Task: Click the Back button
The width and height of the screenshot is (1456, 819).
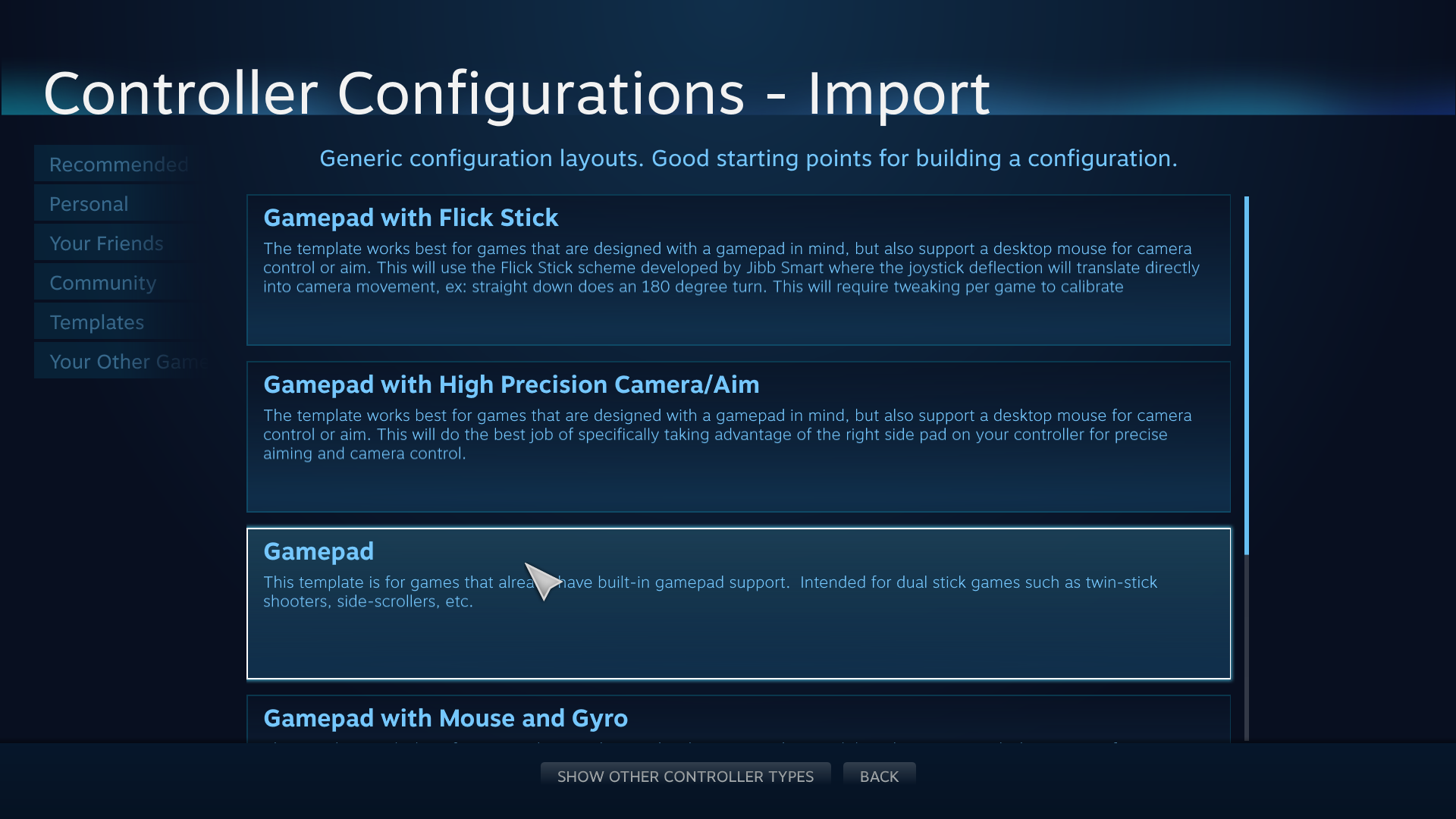Action: 879,777
